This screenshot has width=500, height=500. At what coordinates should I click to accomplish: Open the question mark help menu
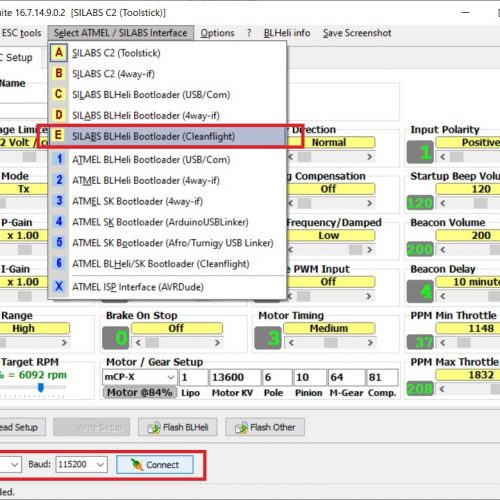[x=249, y=33]
